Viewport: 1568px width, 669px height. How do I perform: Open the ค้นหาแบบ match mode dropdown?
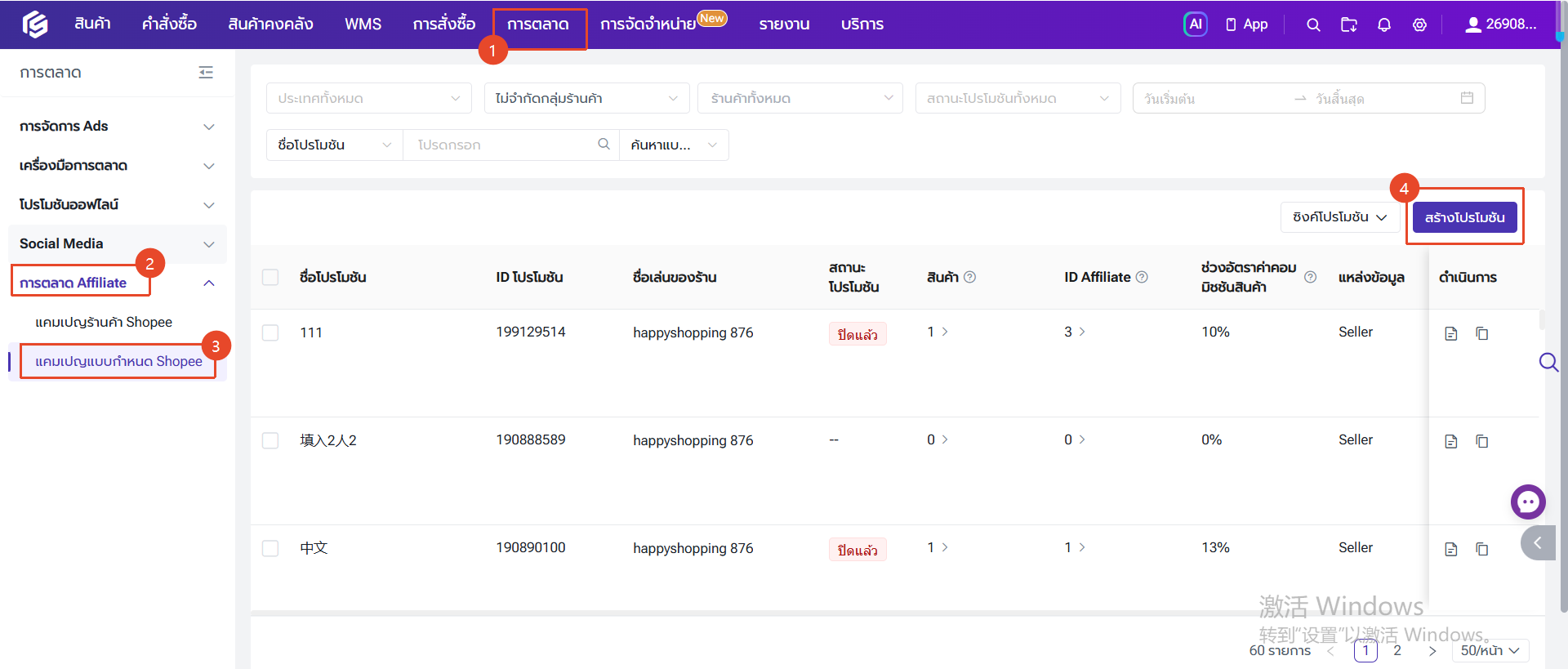tap(674, 145)
